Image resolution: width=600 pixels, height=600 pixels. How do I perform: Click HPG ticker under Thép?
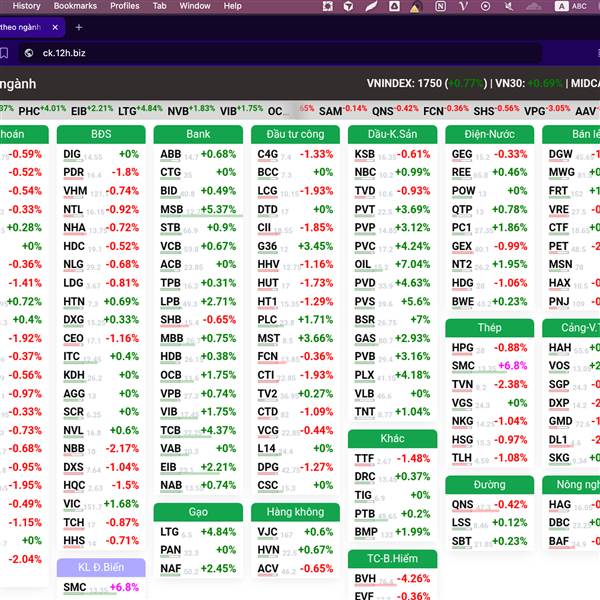tap(463, 348)
